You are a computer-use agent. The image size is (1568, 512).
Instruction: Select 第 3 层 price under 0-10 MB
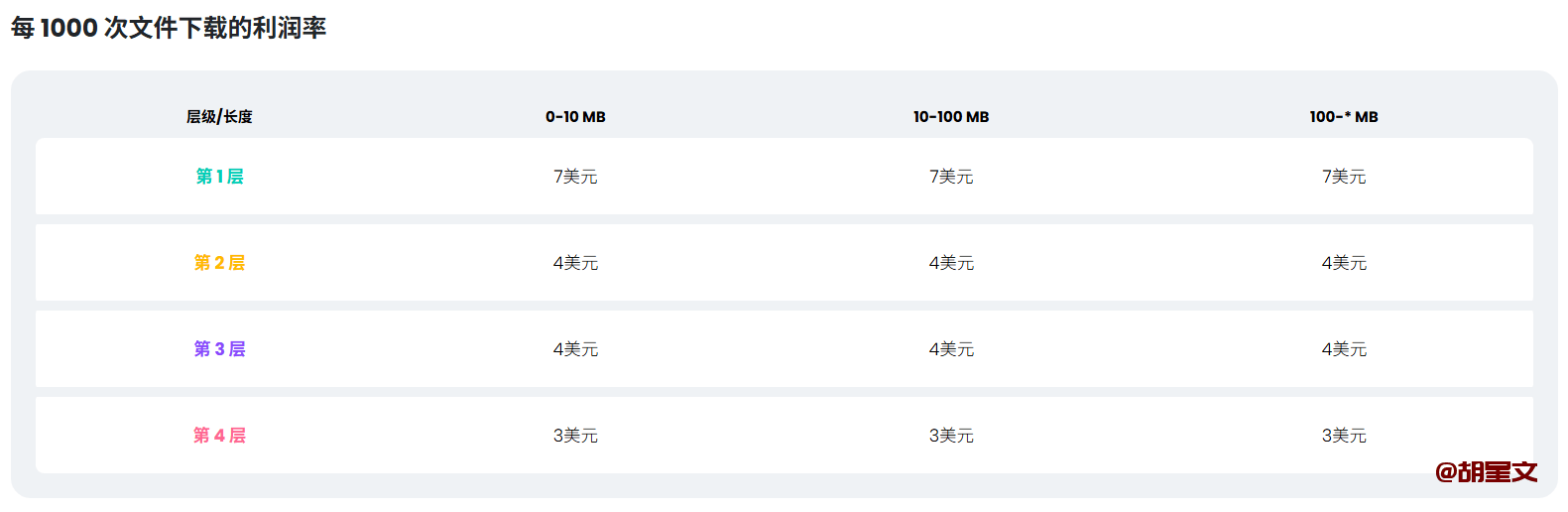click(x=575, y=349)
